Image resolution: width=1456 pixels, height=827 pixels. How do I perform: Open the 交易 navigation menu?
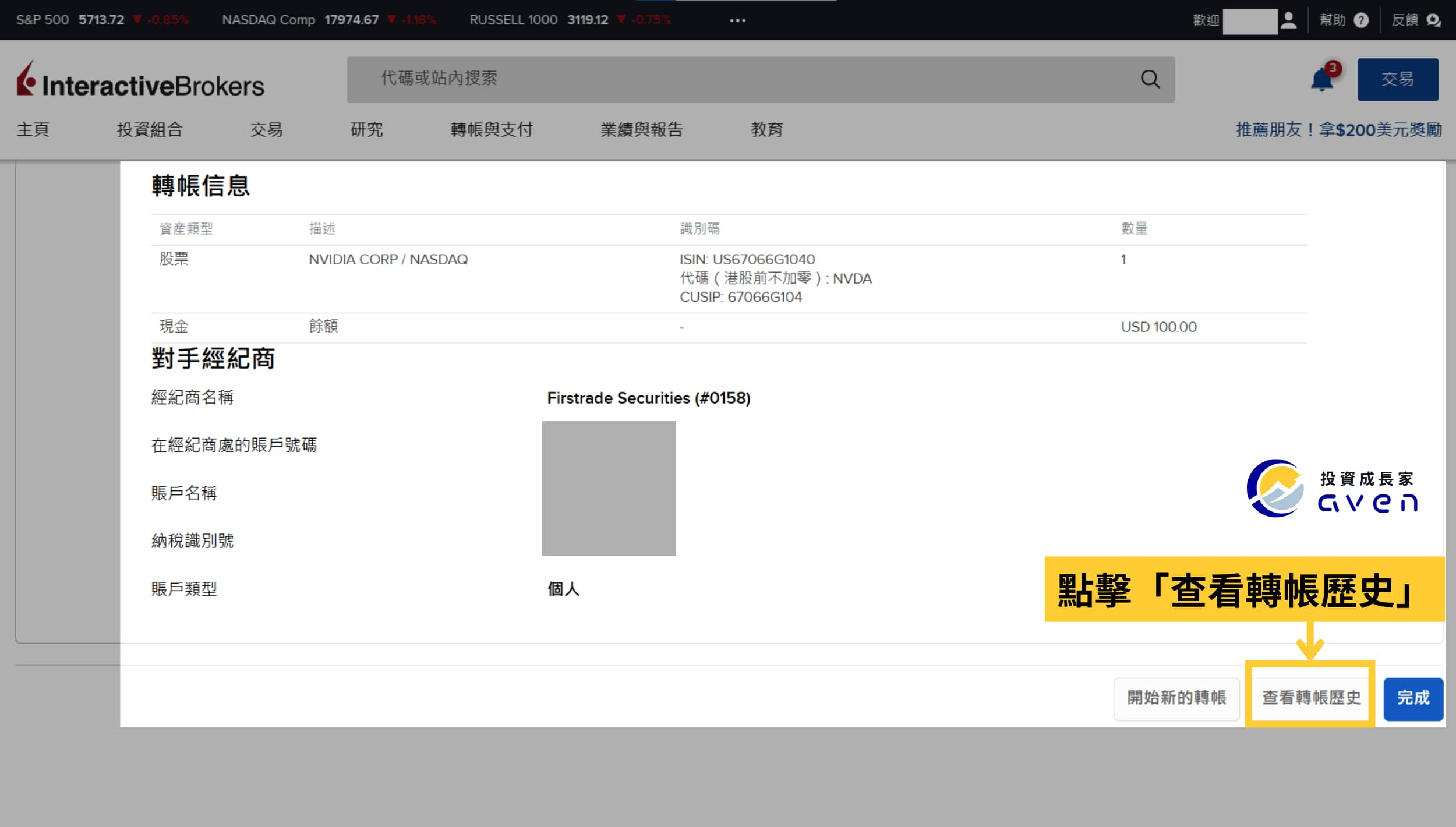[x=267, y=129]
